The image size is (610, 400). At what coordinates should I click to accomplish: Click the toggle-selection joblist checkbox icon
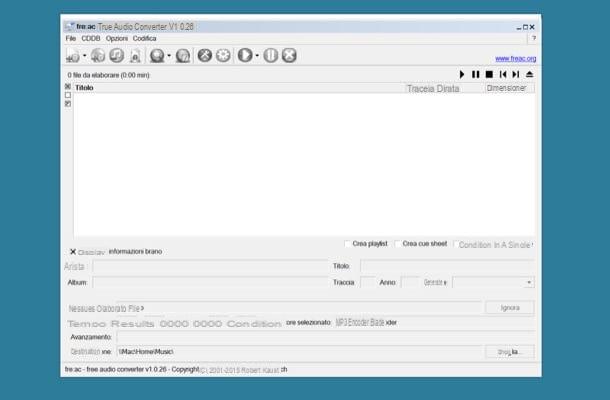pyautogui.click(x=68, y=104)
